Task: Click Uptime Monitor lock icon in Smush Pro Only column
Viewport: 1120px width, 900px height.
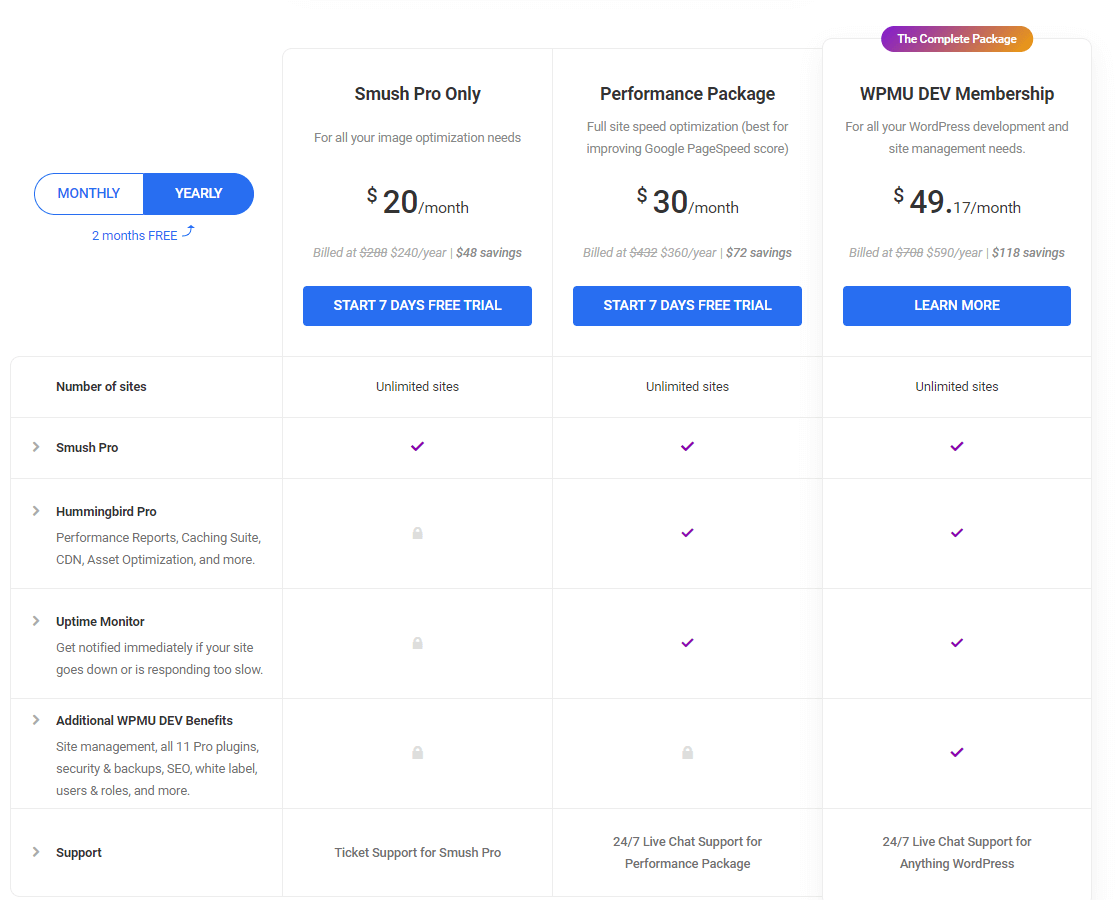Action: [418, 644]
